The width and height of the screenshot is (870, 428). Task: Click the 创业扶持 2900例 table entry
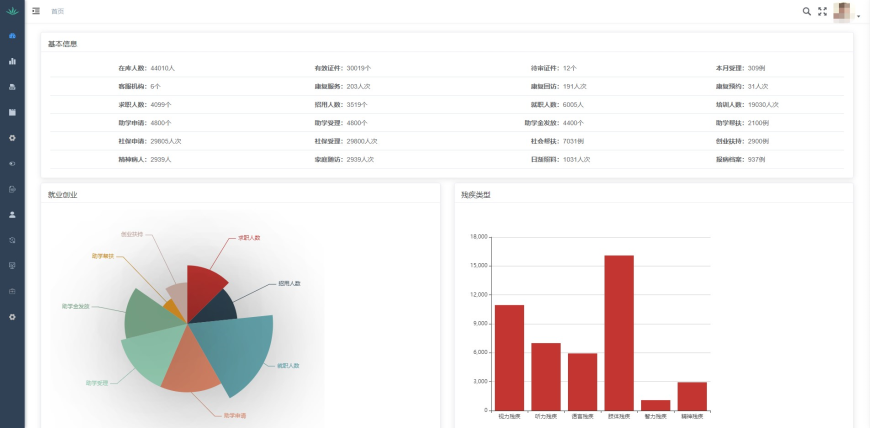742,142
